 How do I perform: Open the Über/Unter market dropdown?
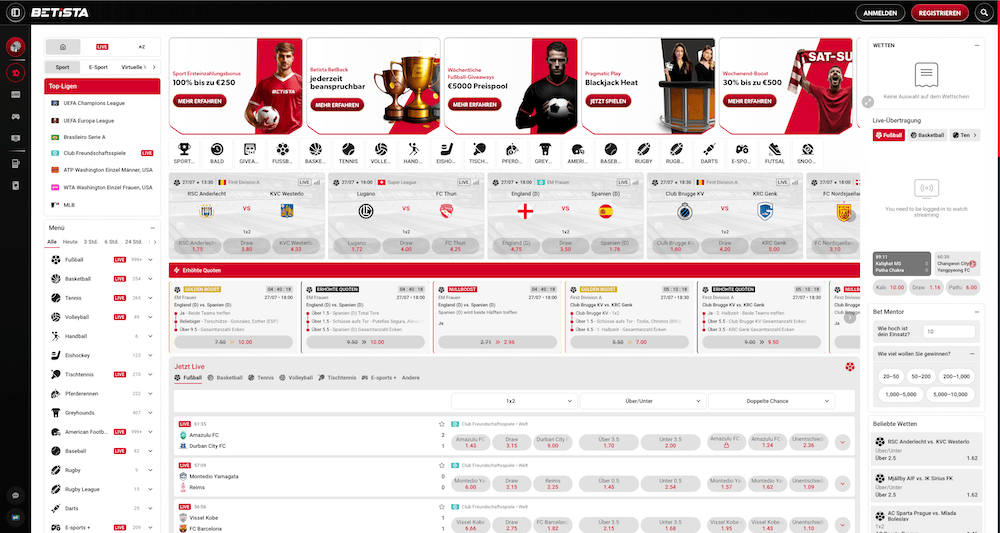pyautogui.click(x=643, y=401)
